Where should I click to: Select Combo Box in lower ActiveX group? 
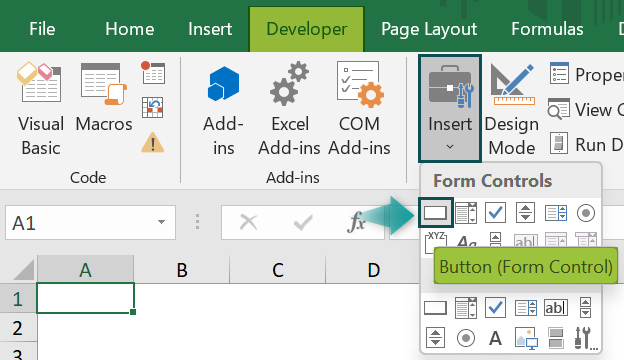[x=466, y=308]
